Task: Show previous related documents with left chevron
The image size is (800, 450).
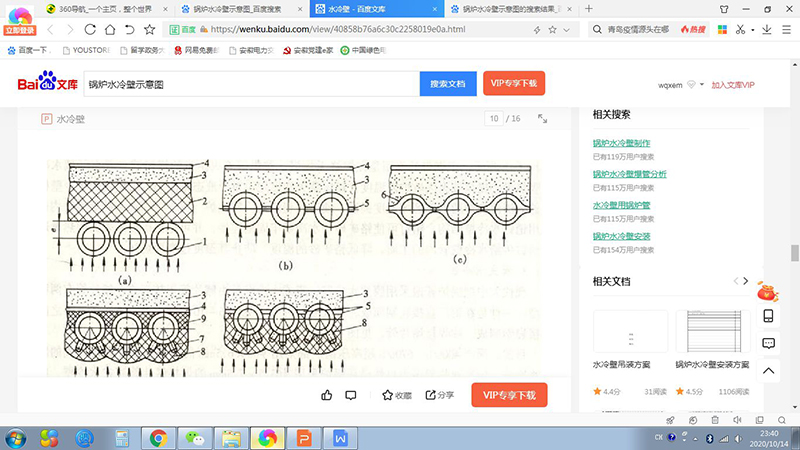Action: pos(735,281)
